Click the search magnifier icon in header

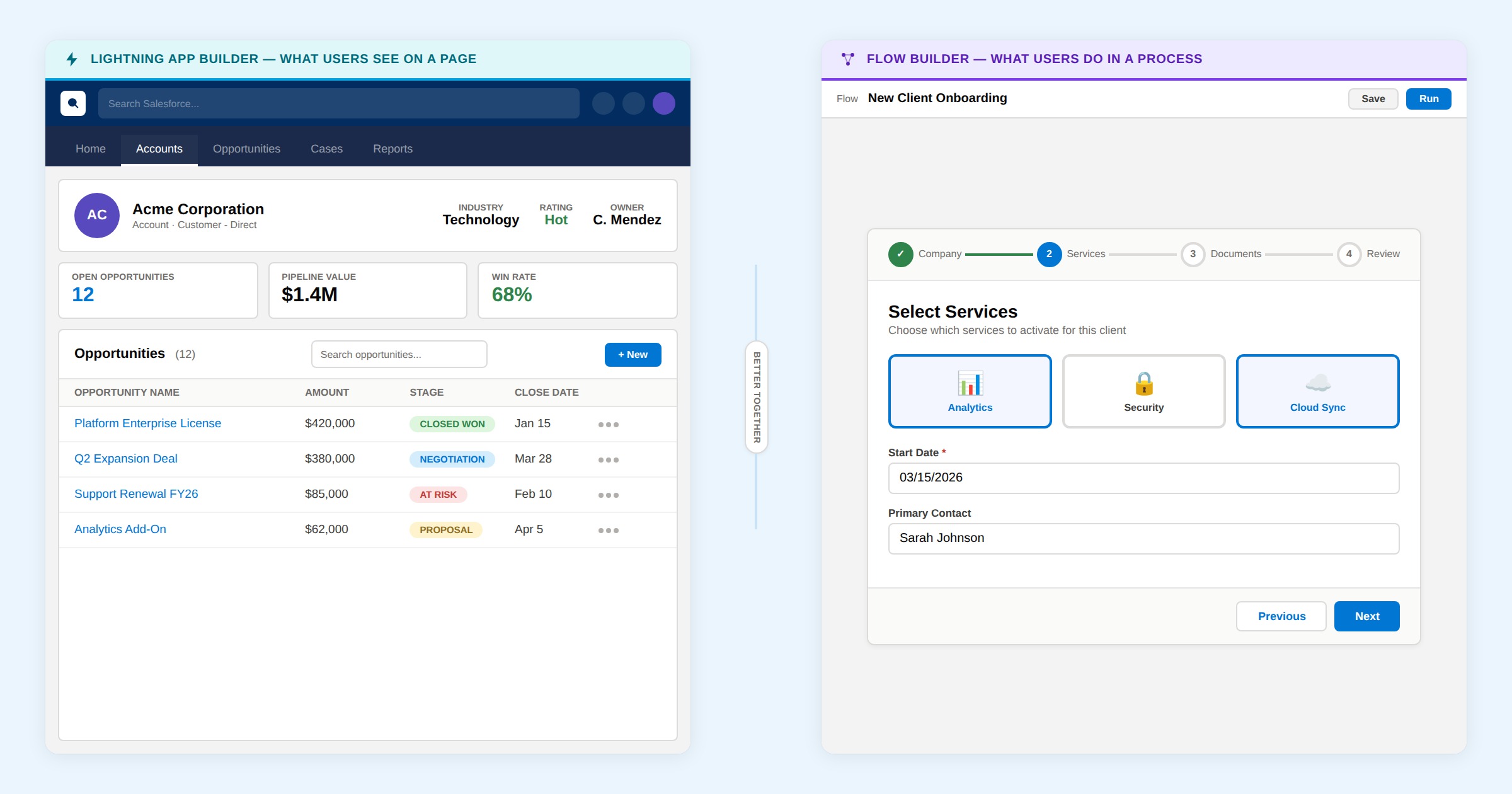73,103
